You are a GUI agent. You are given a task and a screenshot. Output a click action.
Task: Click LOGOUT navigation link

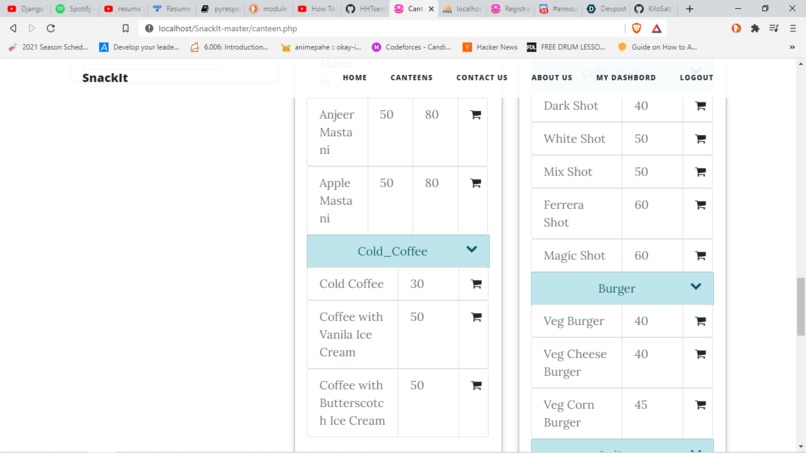coord(696,78)
